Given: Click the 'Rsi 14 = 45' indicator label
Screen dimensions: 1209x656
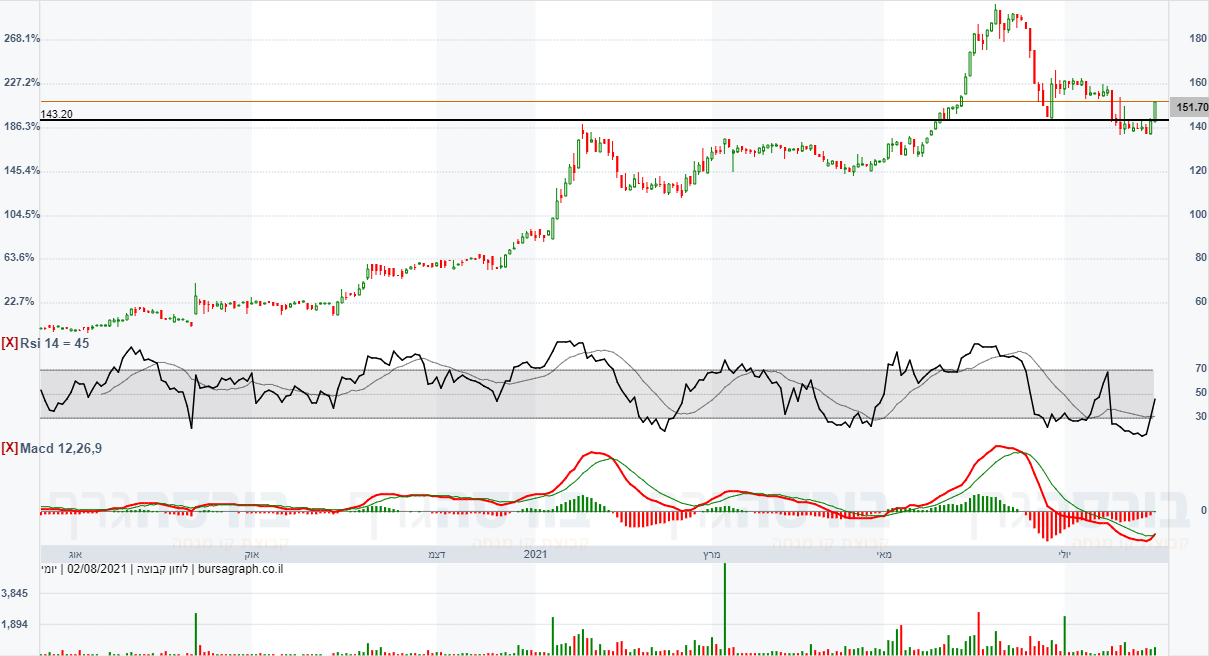Looking at the screenshot, I should [x=55, y=343].
